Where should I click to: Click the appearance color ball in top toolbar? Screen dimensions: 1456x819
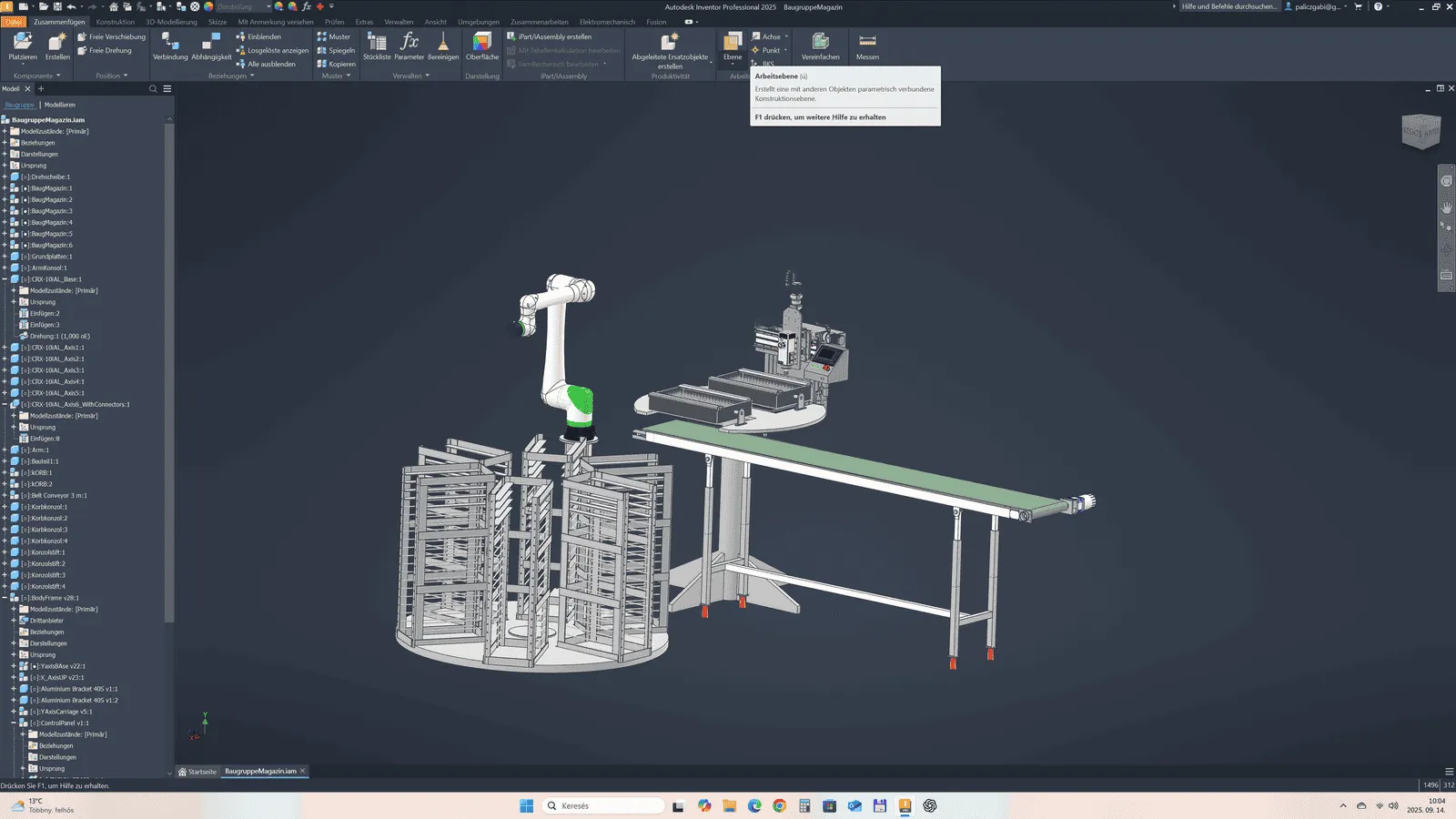click(208, 6)
